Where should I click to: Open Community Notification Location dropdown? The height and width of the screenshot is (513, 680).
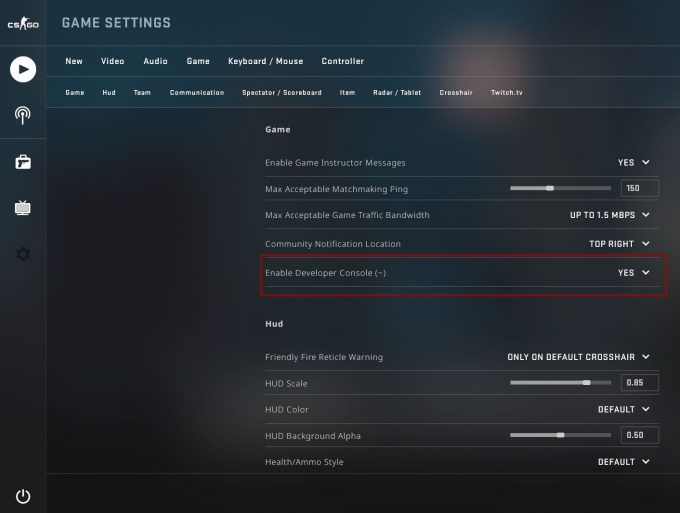[619, 244]
